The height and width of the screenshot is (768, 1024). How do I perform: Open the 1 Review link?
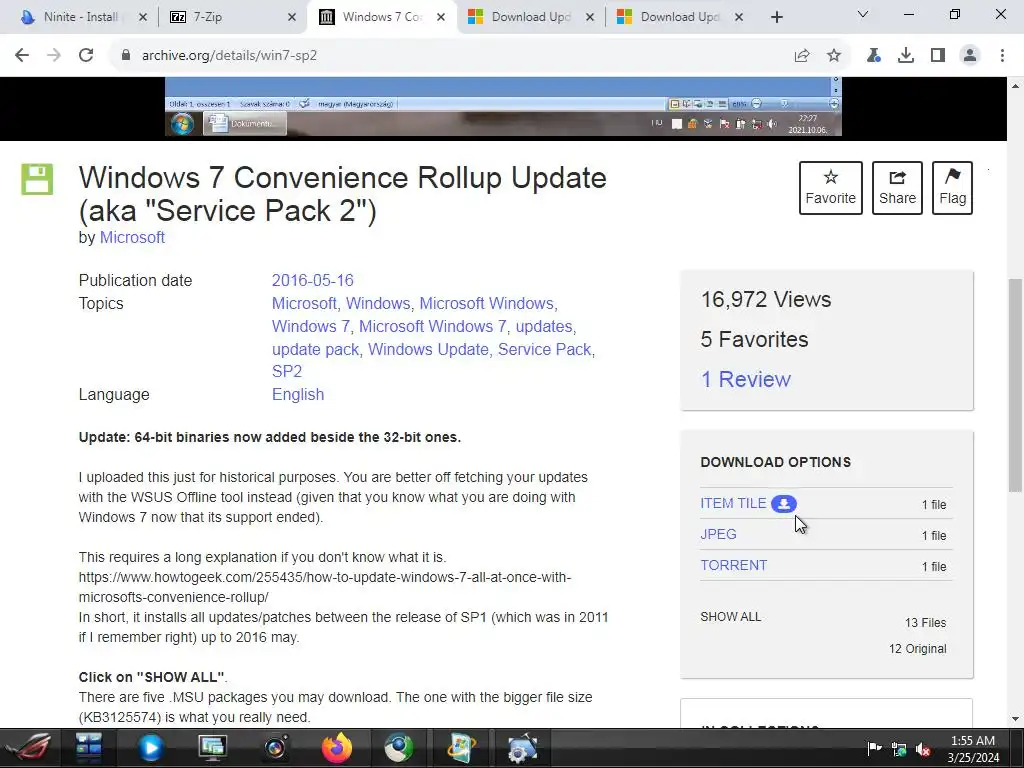[x=745, y=379]
